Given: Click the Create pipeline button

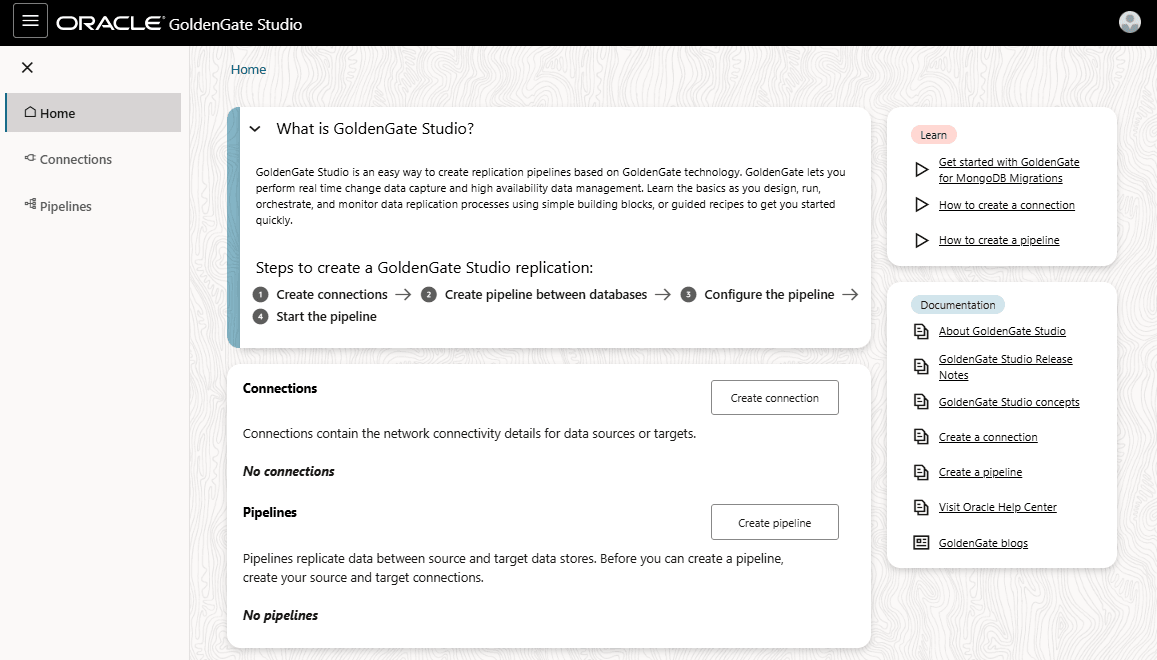Looking at the screenshot, I should 775,523.
